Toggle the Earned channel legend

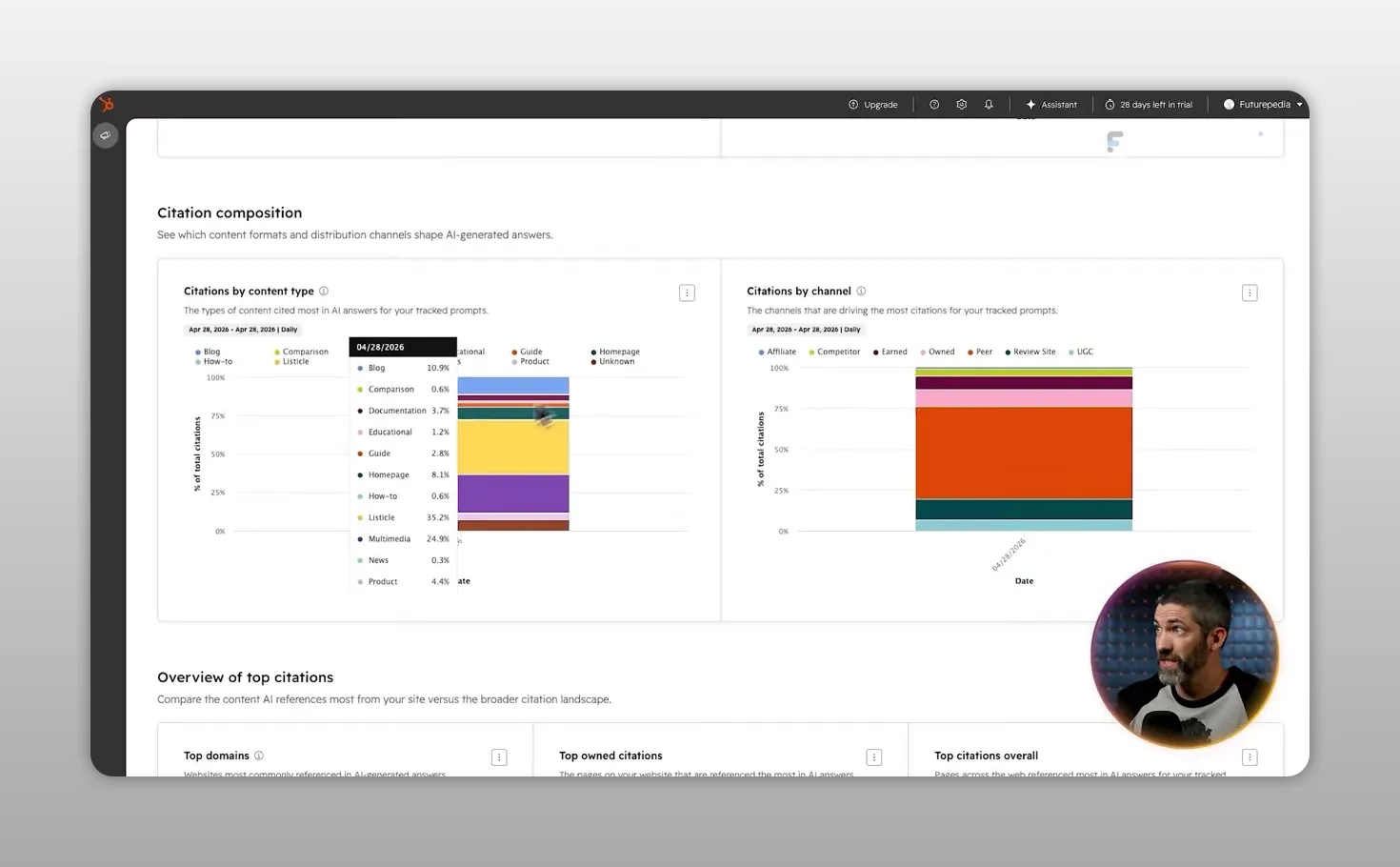(890, 352)
